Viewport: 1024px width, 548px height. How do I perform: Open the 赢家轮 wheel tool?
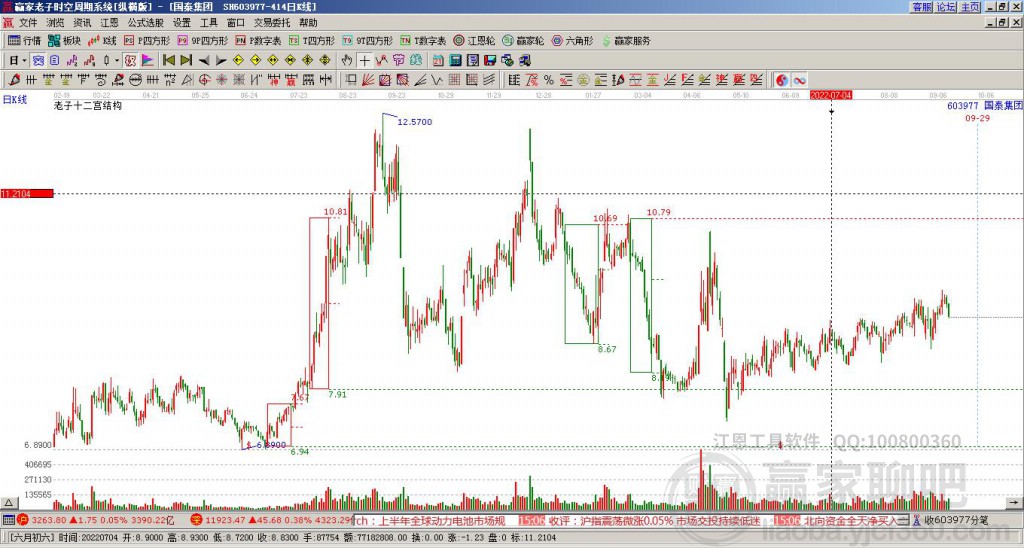(523, 40)
